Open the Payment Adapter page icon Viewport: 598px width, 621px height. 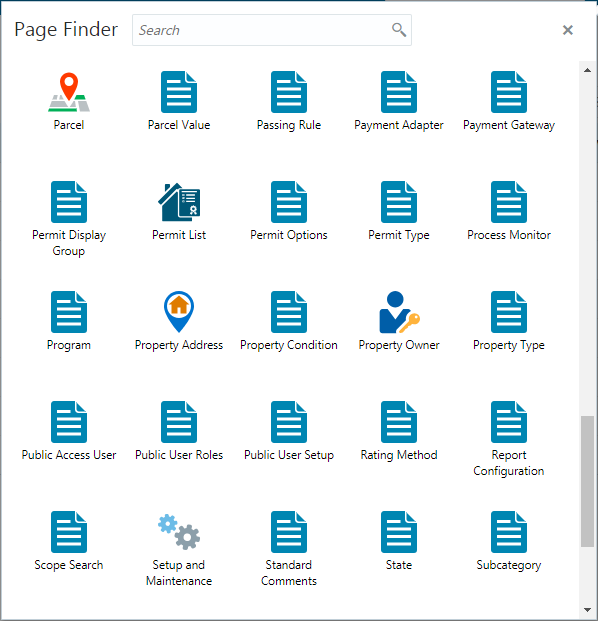[x=399, y=92]
